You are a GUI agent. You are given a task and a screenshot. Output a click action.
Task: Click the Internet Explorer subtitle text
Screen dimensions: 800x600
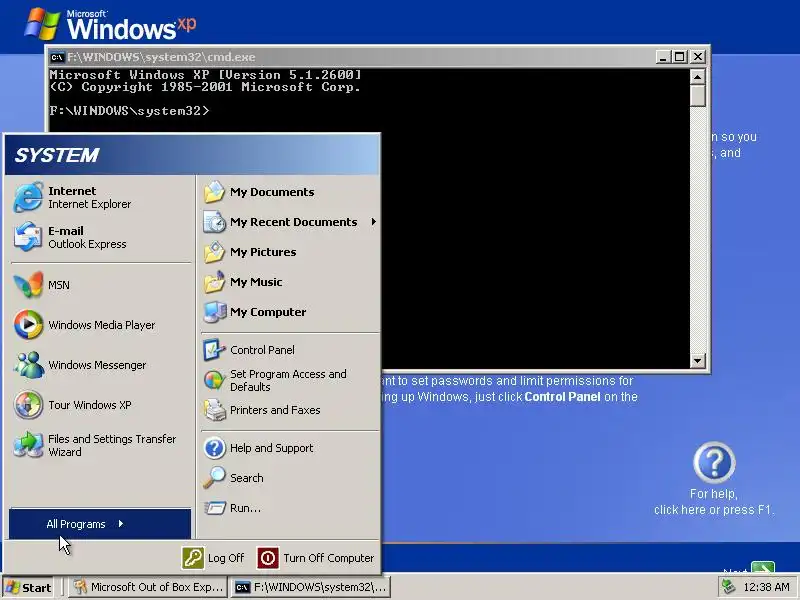pyautogui.click(x=89, y=204)
